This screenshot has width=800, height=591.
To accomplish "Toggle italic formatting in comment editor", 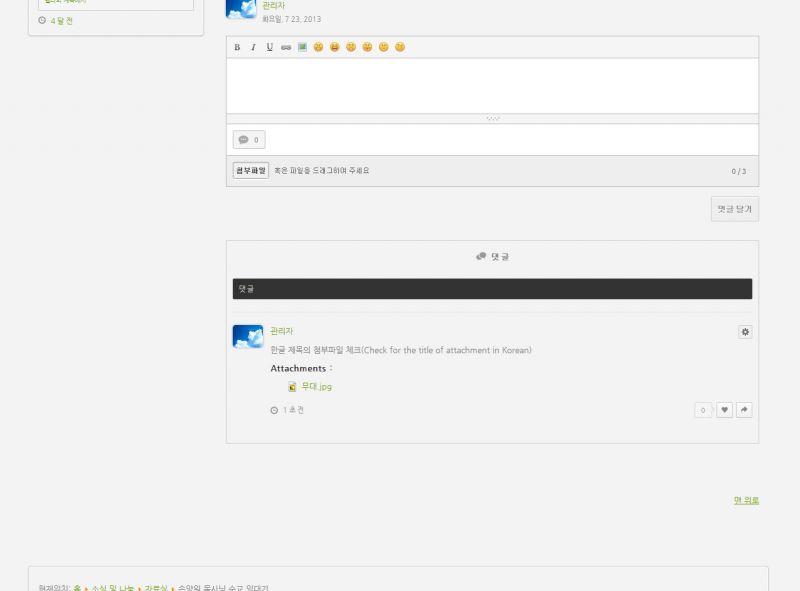I will [x=253, y=47].
